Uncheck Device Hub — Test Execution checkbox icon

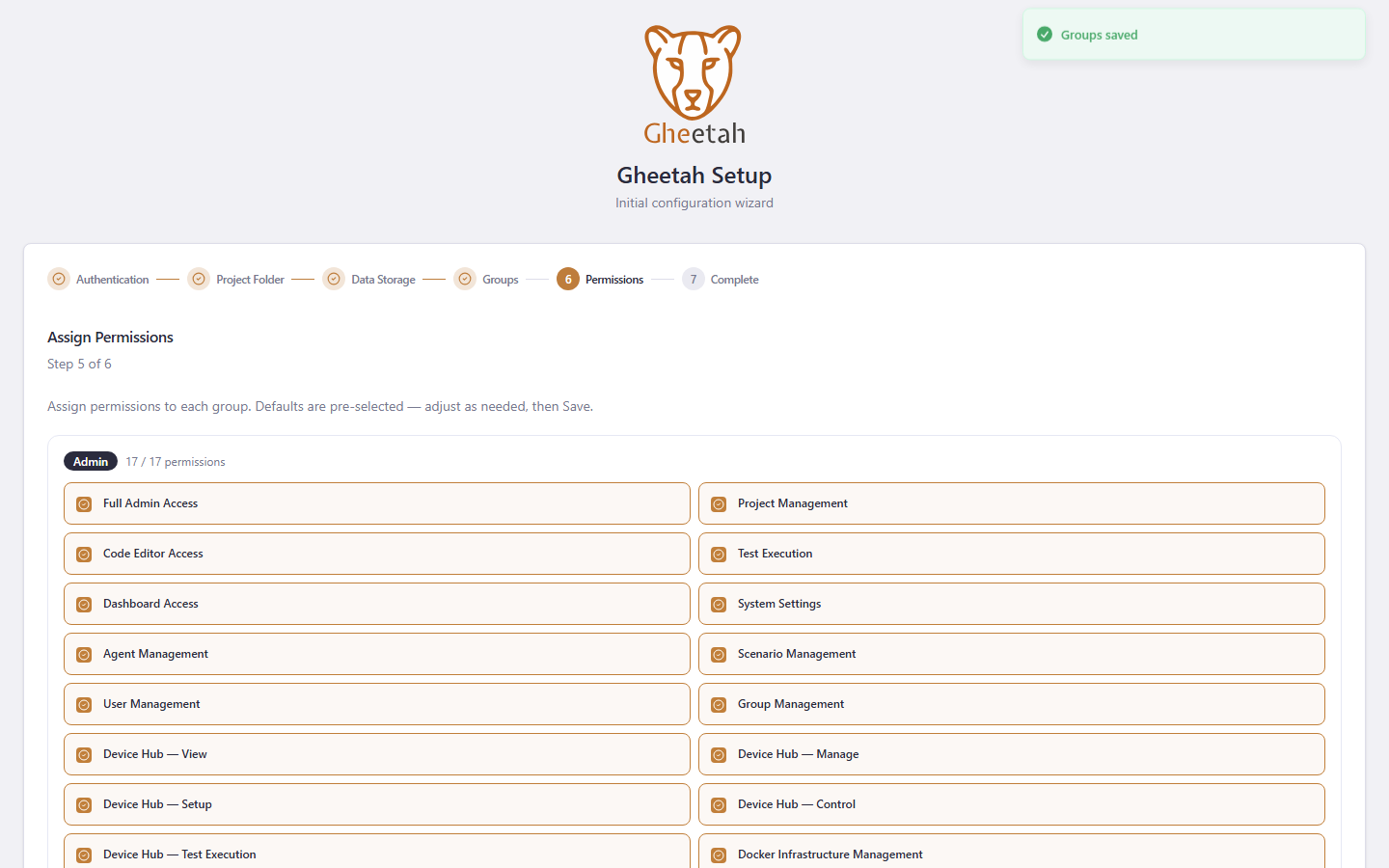point(84,854)
